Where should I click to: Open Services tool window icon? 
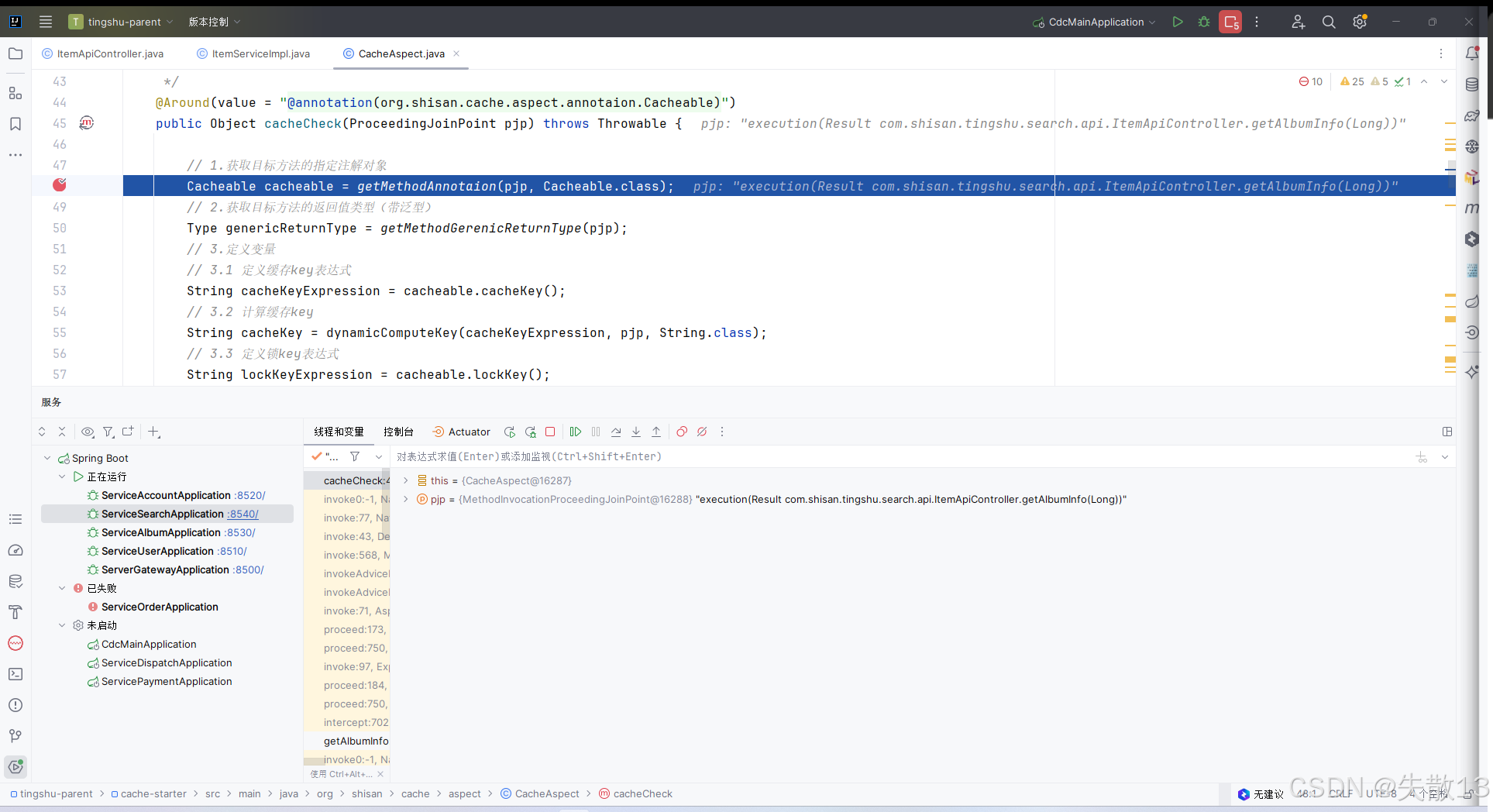(15, 767)
